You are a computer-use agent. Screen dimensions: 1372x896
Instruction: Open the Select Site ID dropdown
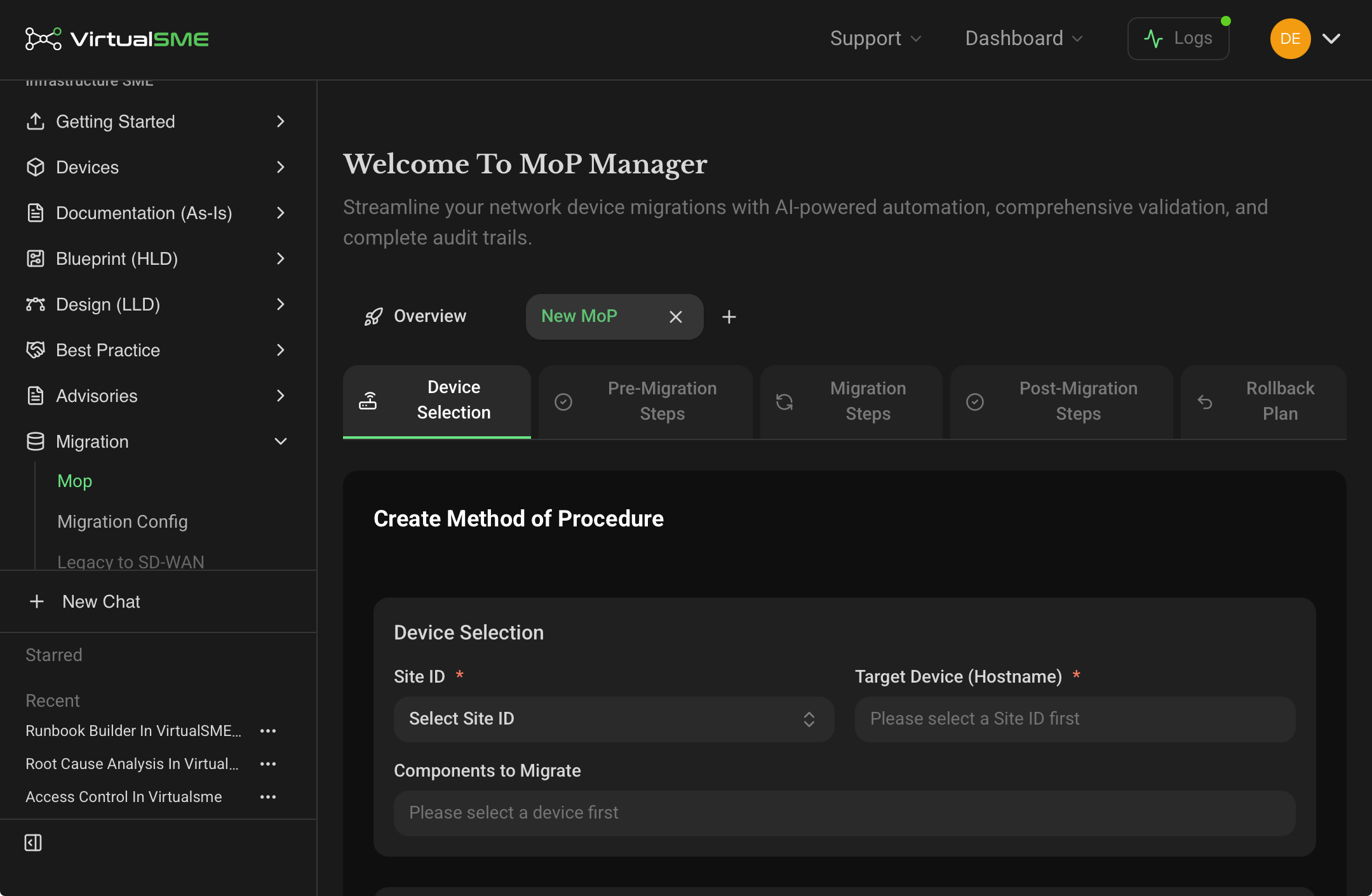pyautogui.click(x=614, y=719)
